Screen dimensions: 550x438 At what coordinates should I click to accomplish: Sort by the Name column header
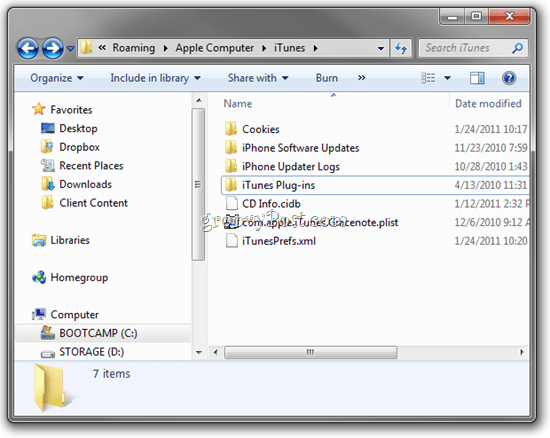click(x=238, y=103)
